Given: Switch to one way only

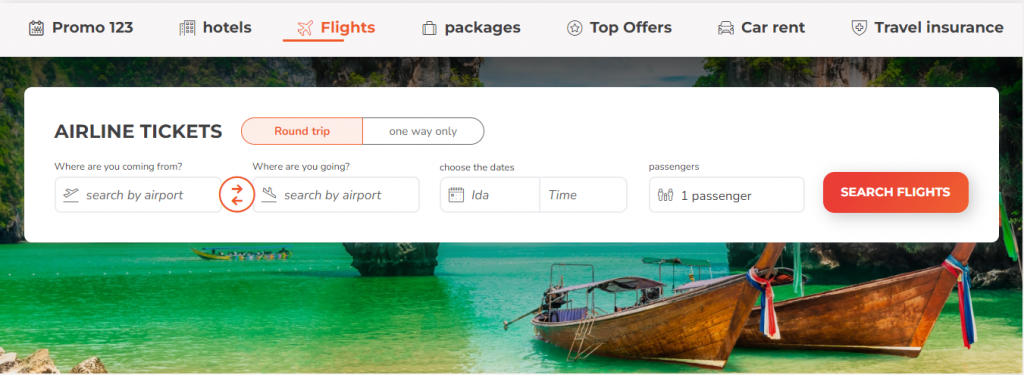Looking at the screenshot, I should point(423,131).
